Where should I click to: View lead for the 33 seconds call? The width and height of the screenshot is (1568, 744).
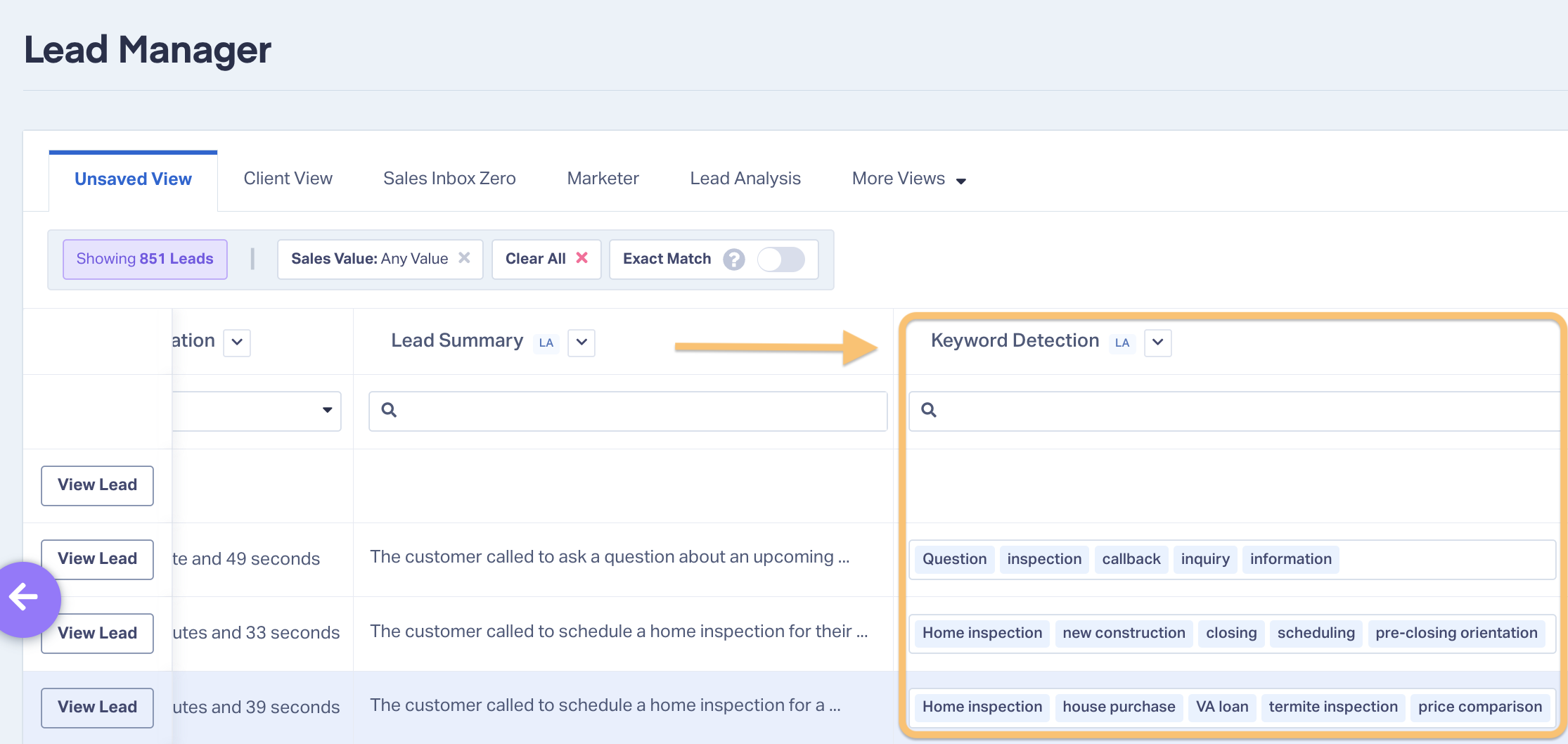[x=97, y=634]
